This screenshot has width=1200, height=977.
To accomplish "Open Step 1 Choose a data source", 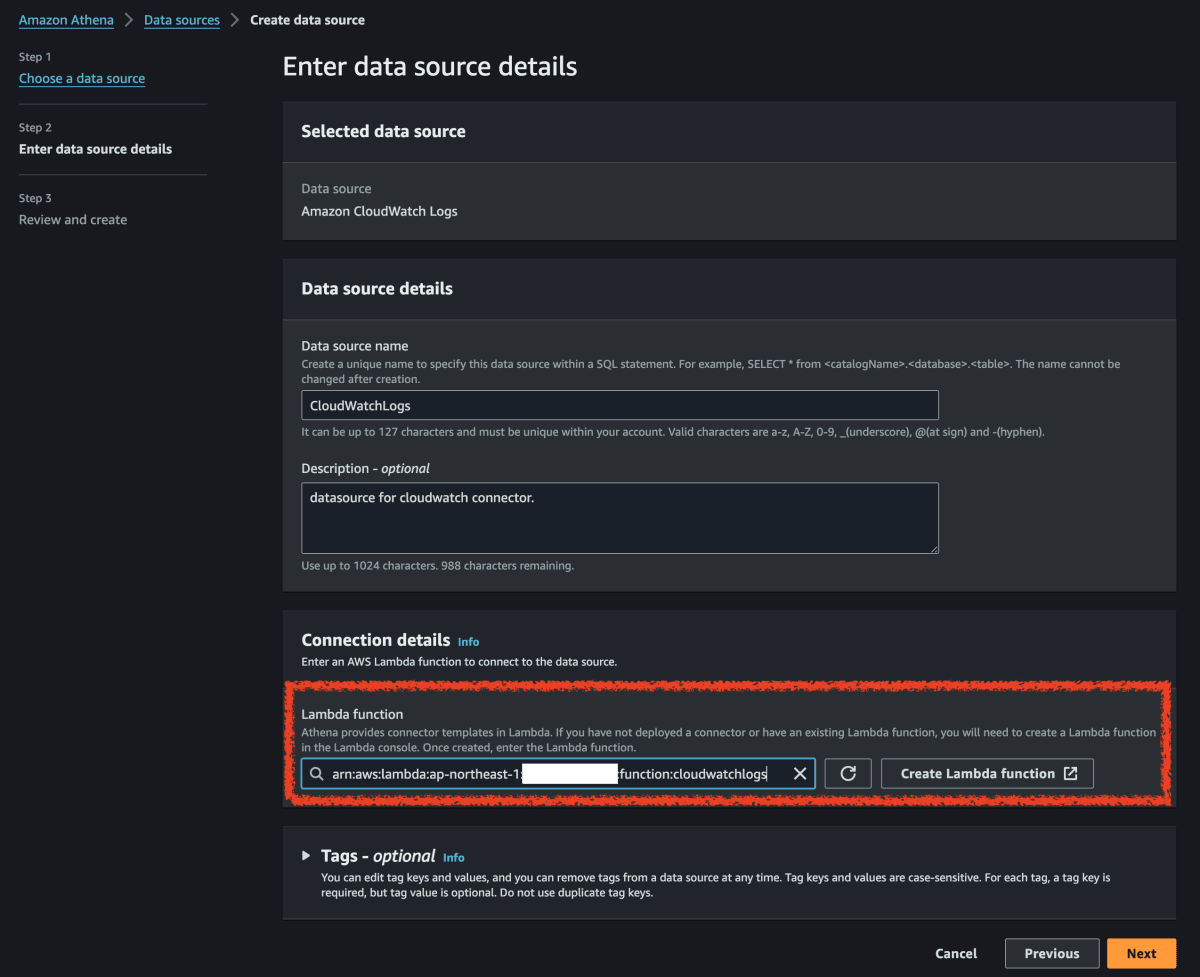I will (x=82, y=78).
